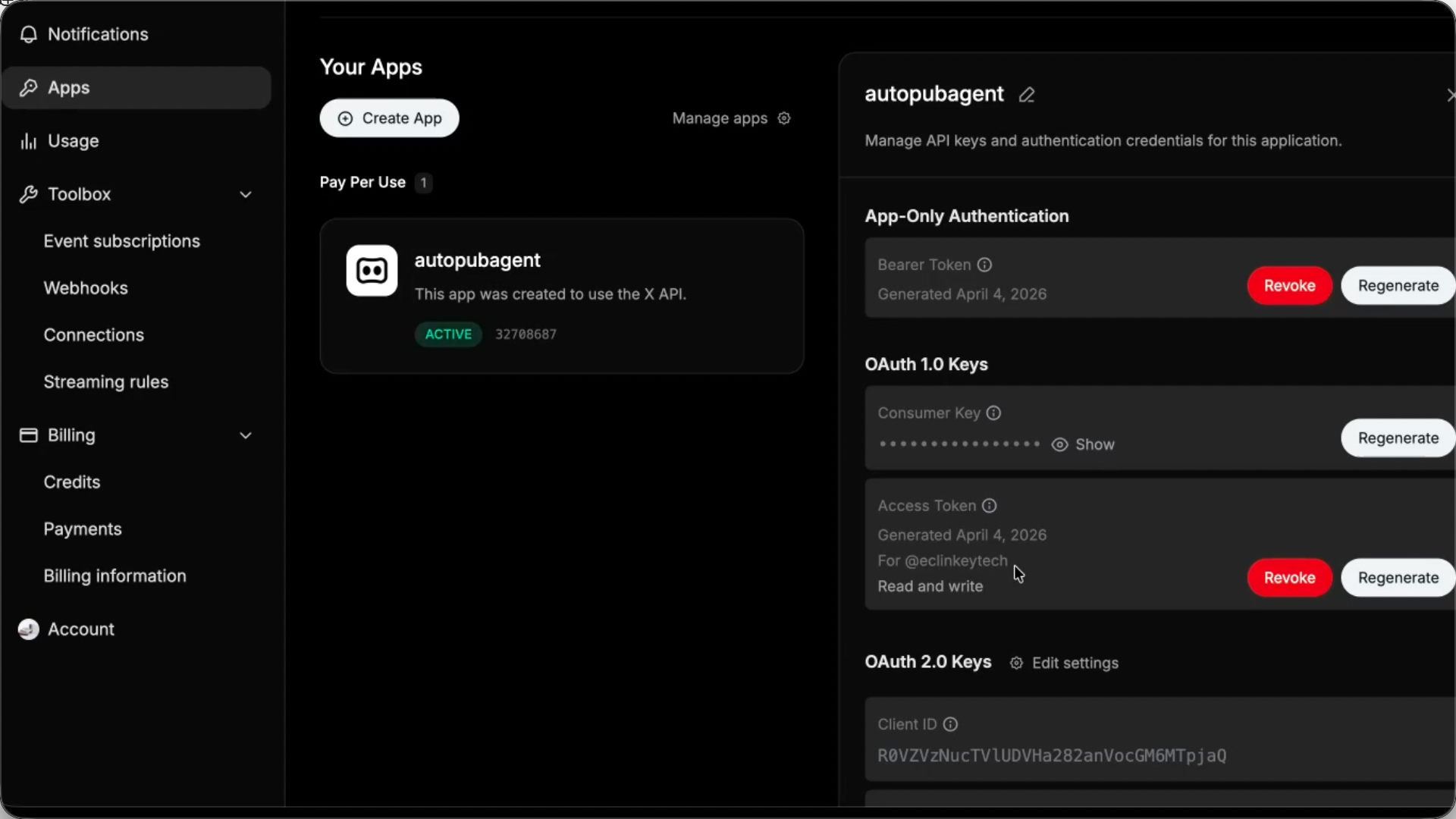Click the OAuth 1.0 Keys heading
The height and width of the screenshot is (819, 1456).
point(927,365)
